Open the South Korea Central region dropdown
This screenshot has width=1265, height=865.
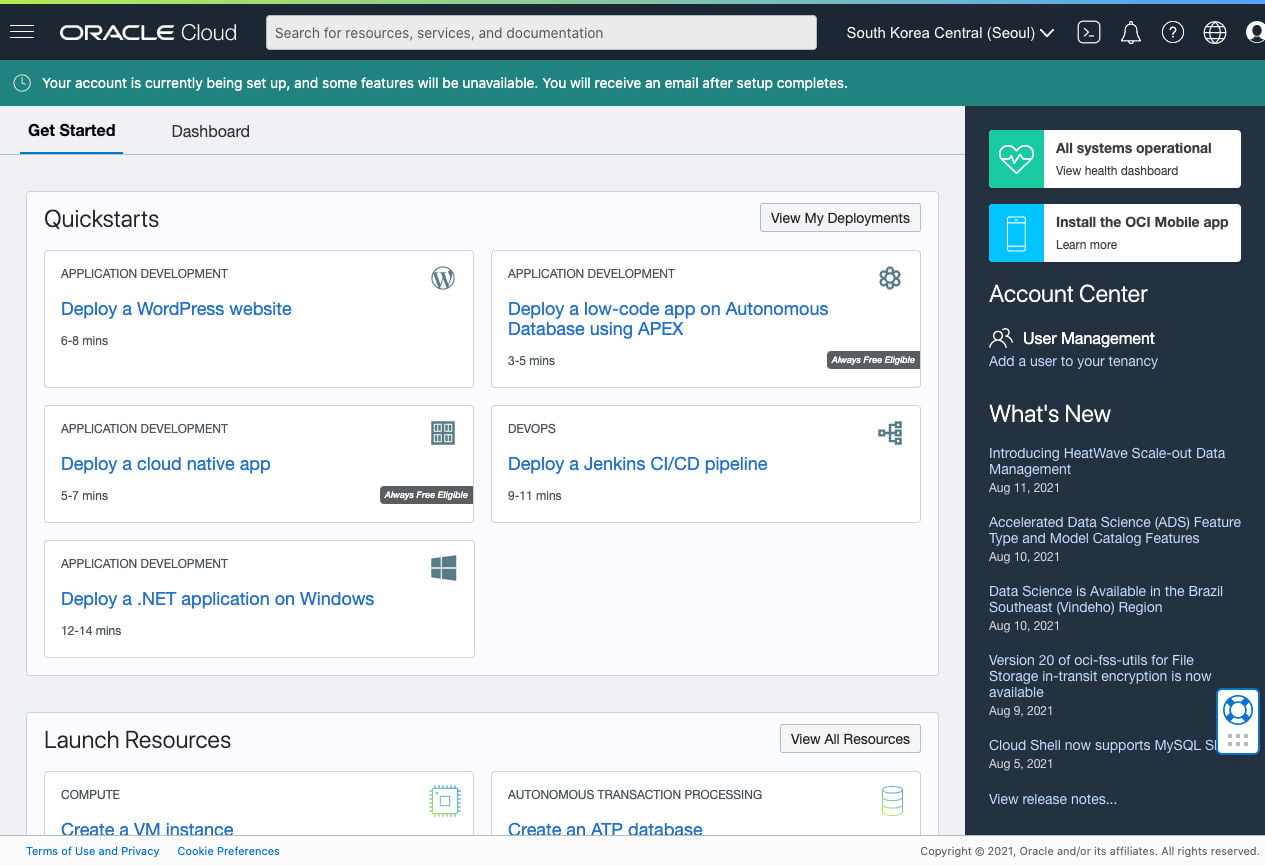tap(948, 32)
